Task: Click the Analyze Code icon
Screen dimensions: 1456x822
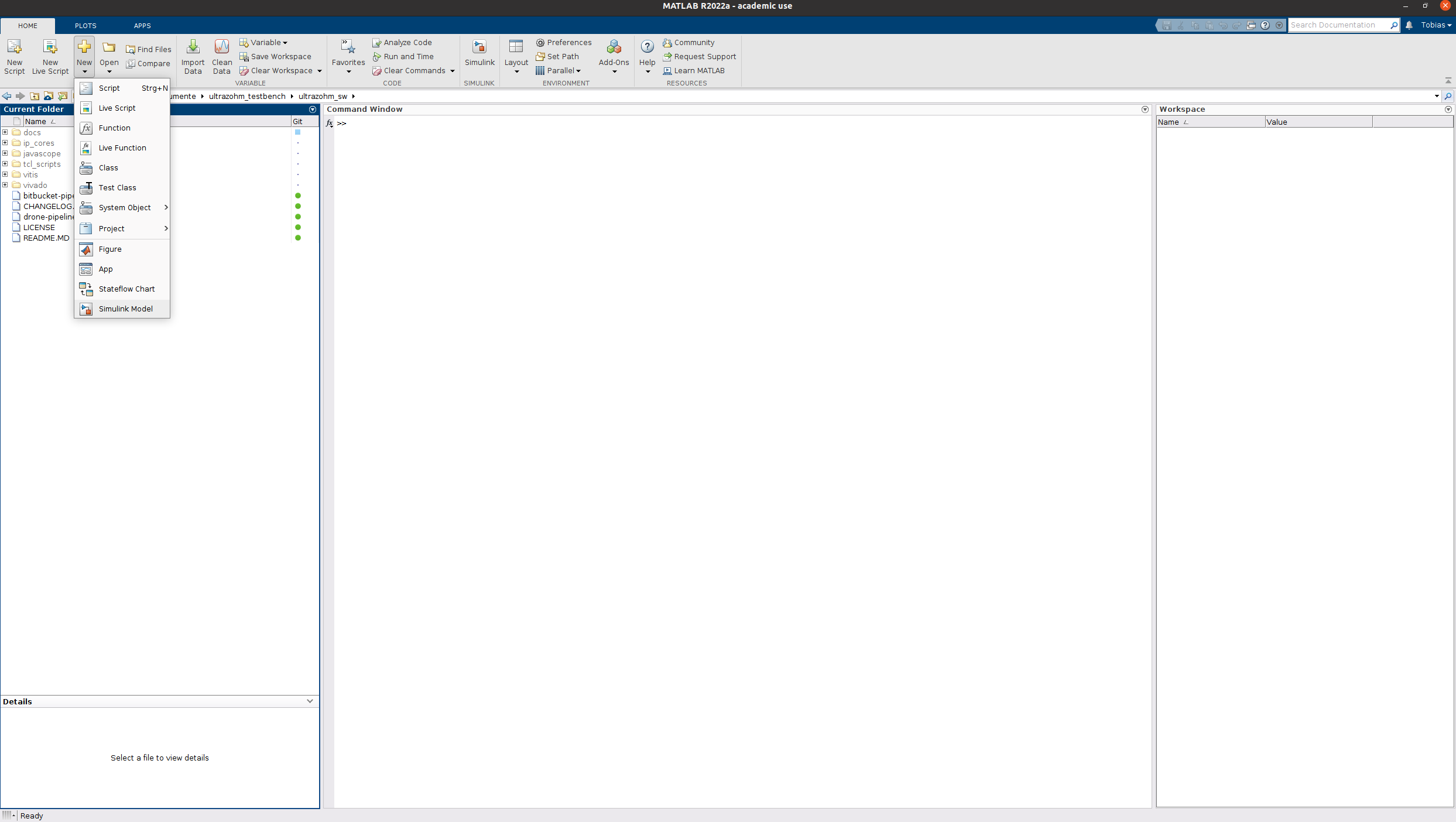Action: tap(377, 43)
